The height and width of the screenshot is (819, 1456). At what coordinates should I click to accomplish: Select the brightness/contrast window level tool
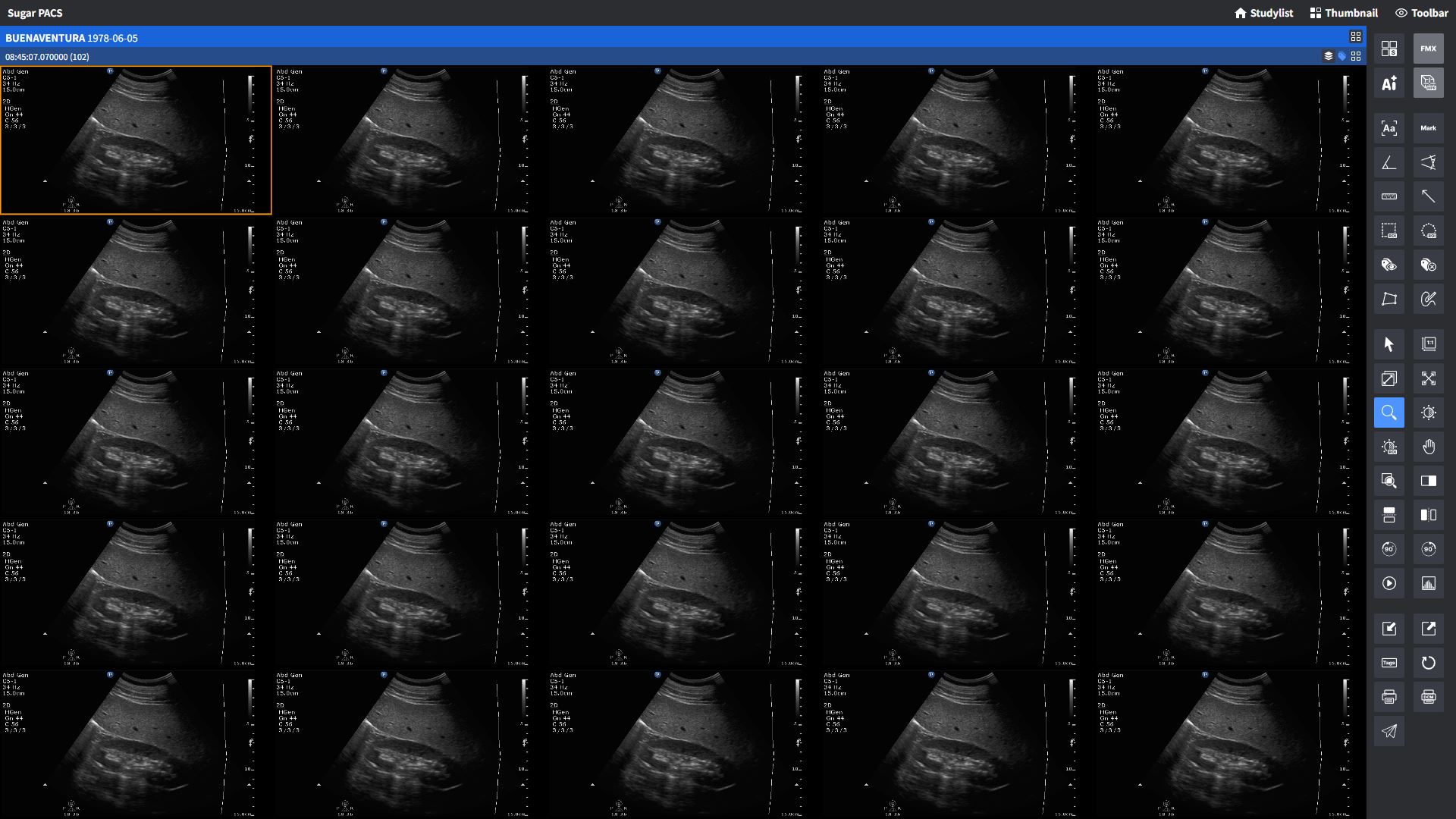point(1428,413)
